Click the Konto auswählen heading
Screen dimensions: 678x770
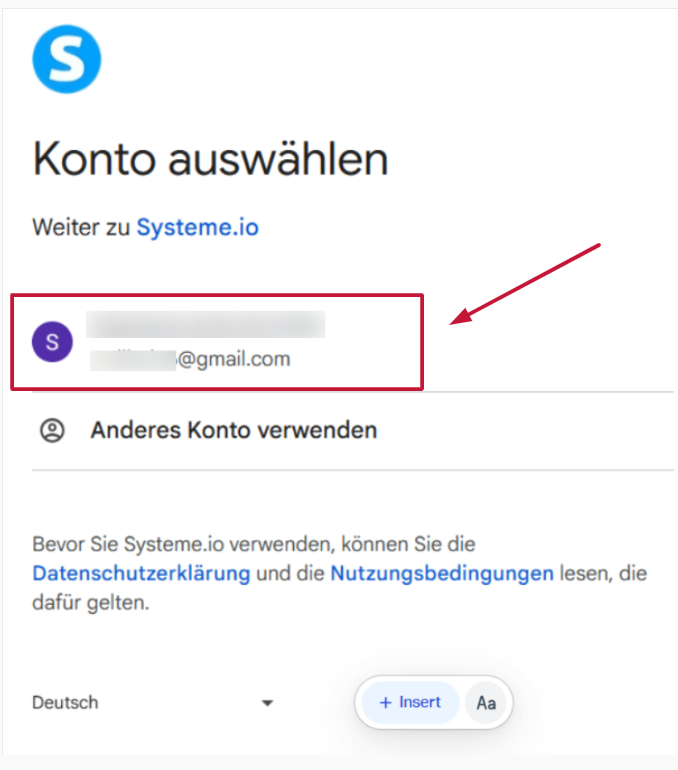click(x=210, y=158)
